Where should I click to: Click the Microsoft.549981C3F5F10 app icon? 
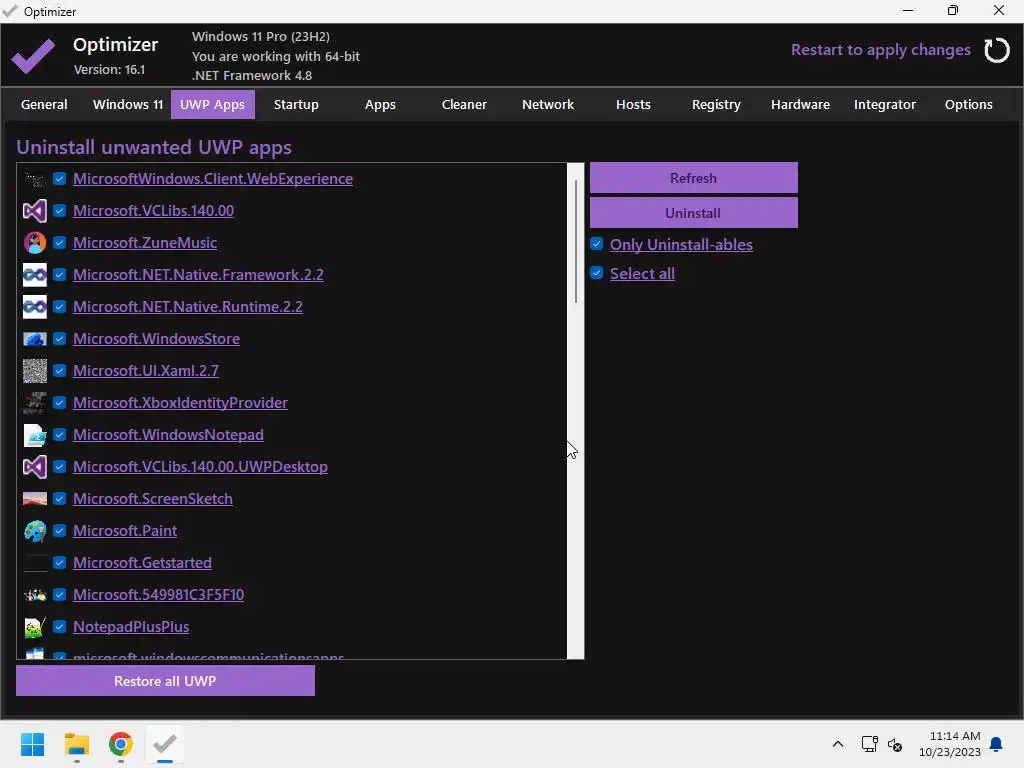click(35, 595)
